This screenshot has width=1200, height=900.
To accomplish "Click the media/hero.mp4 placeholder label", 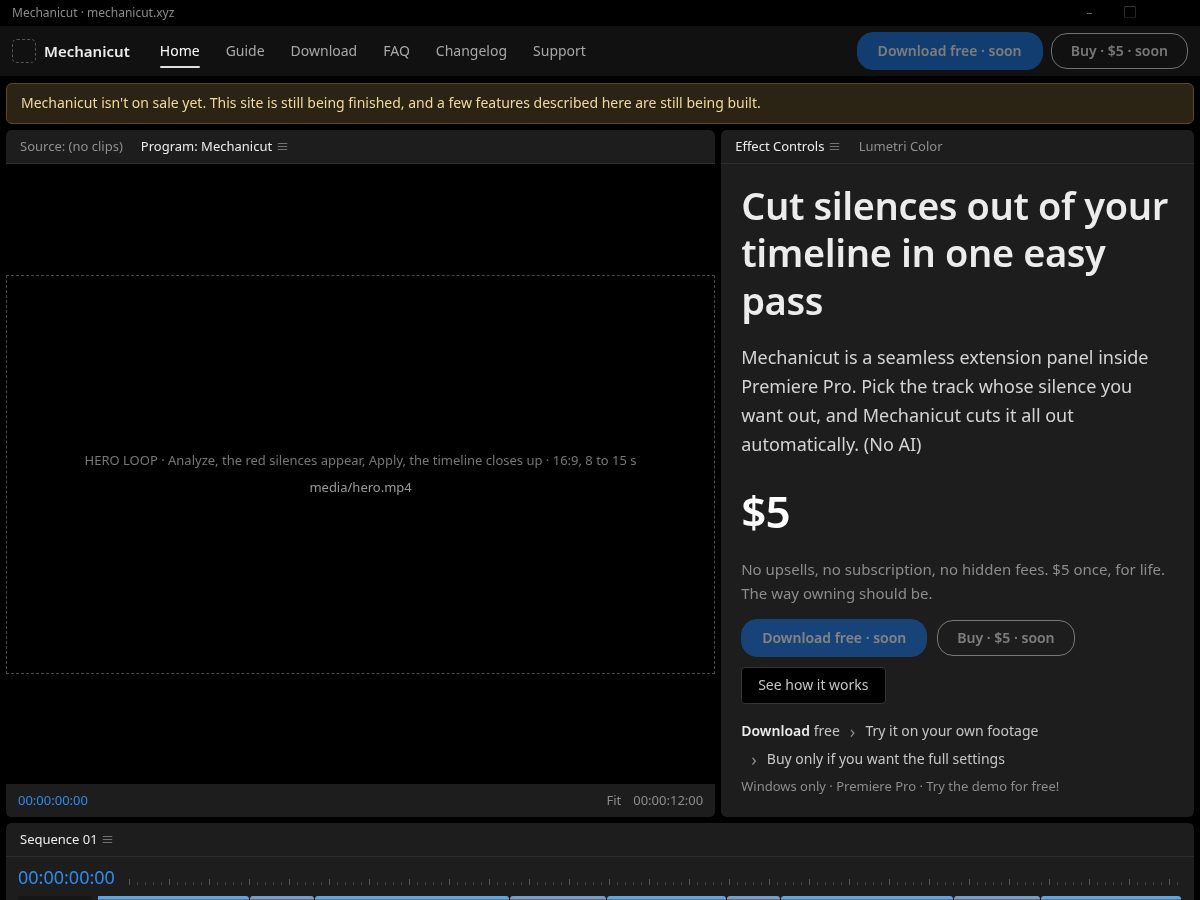I will coord(361,487).
